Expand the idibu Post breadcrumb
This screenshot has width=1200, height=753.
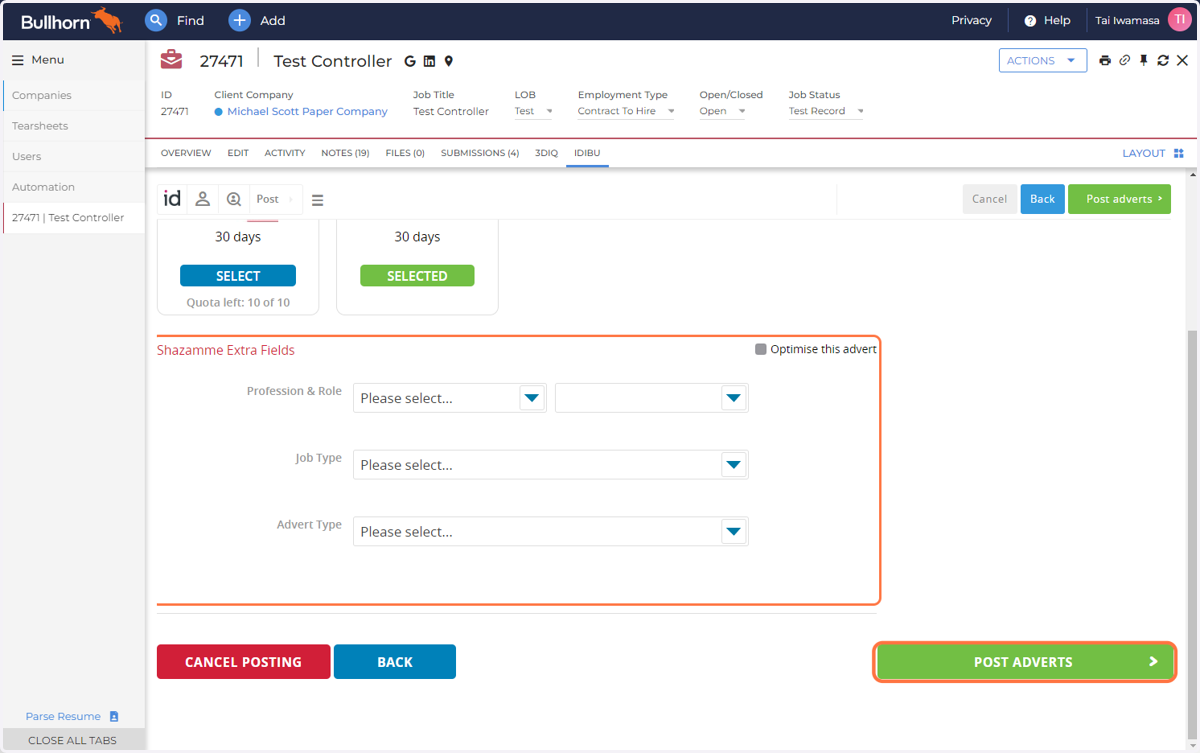[x=276, y=199]
